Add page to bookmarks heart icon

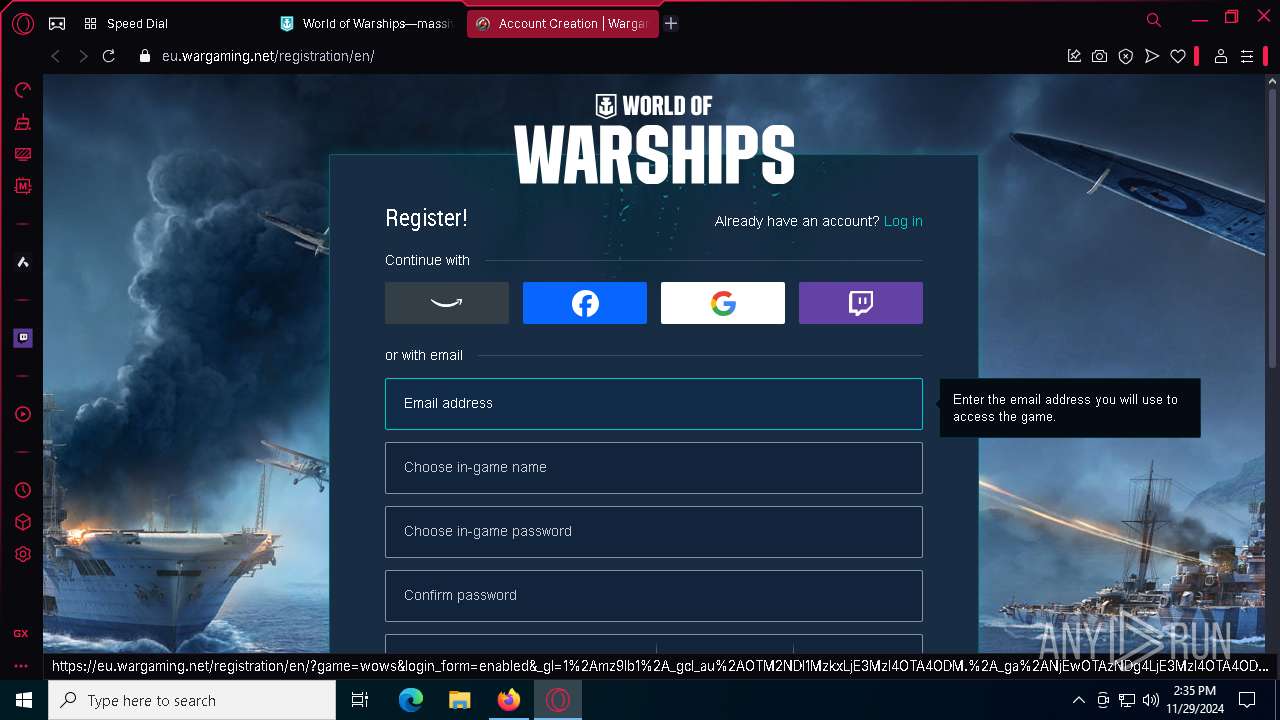click(x=1178, y=56)
